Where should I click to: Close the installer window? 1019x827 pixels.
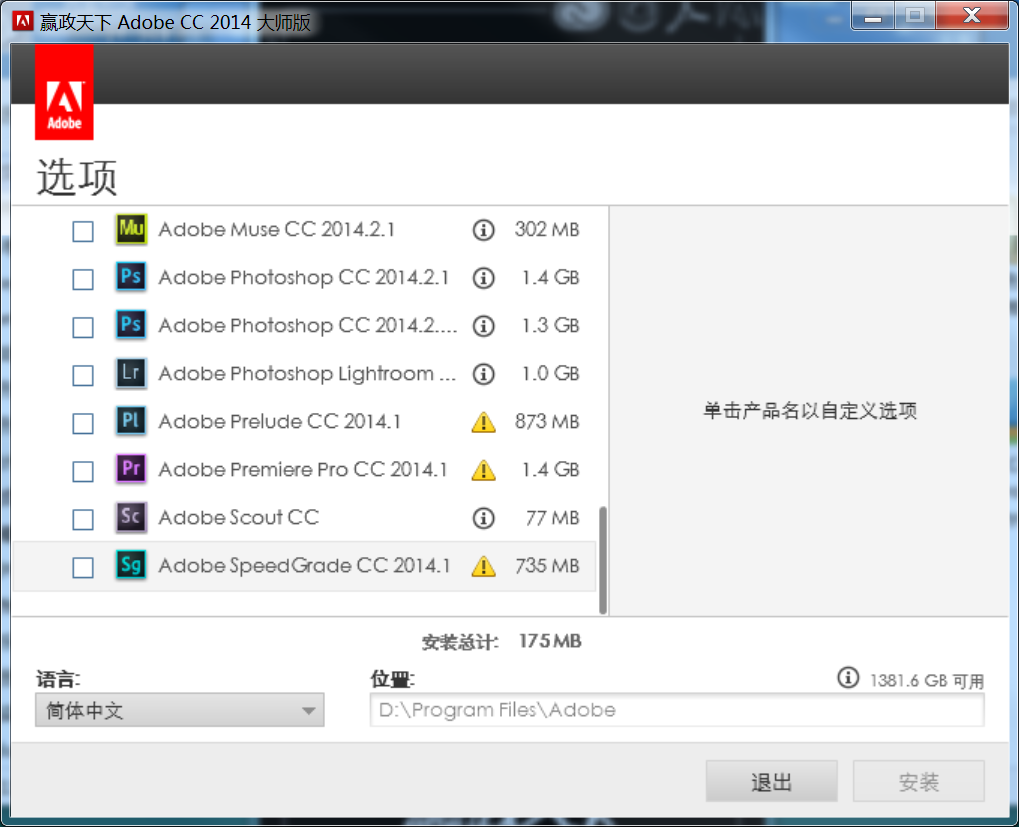coord(972,16)
